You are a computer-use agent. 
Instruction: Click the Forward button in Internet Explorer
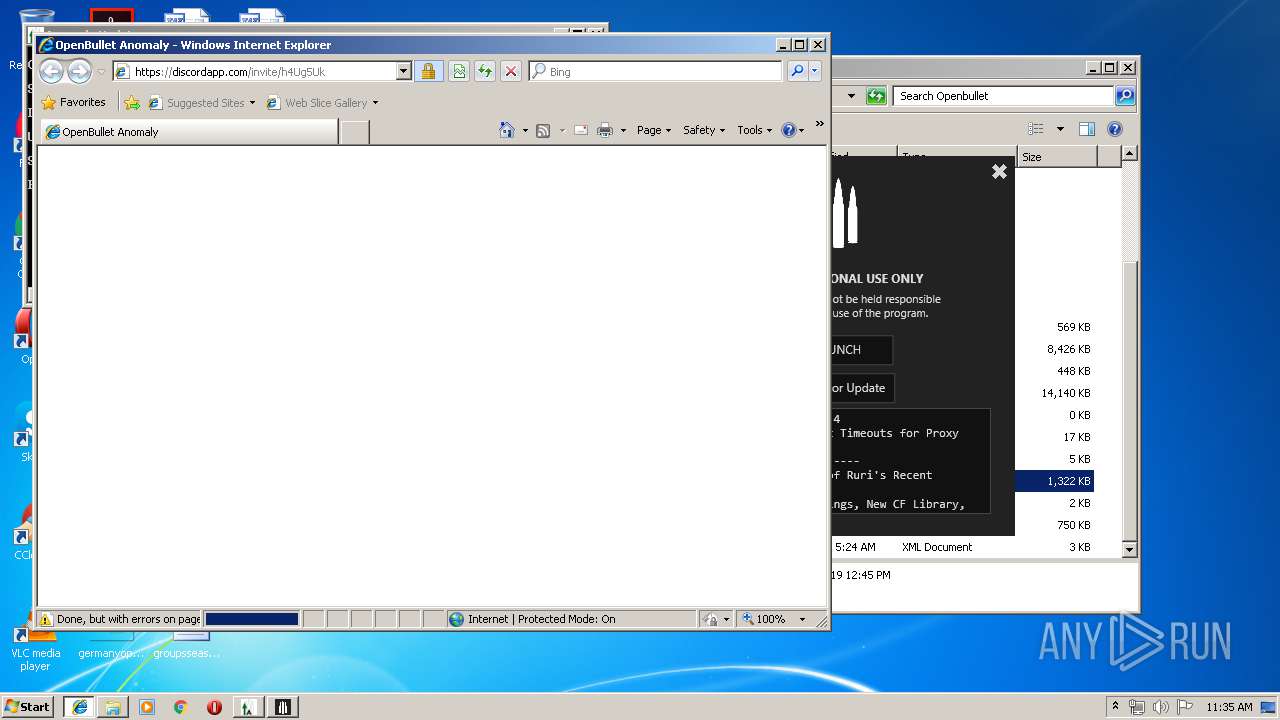pos(79,71)
